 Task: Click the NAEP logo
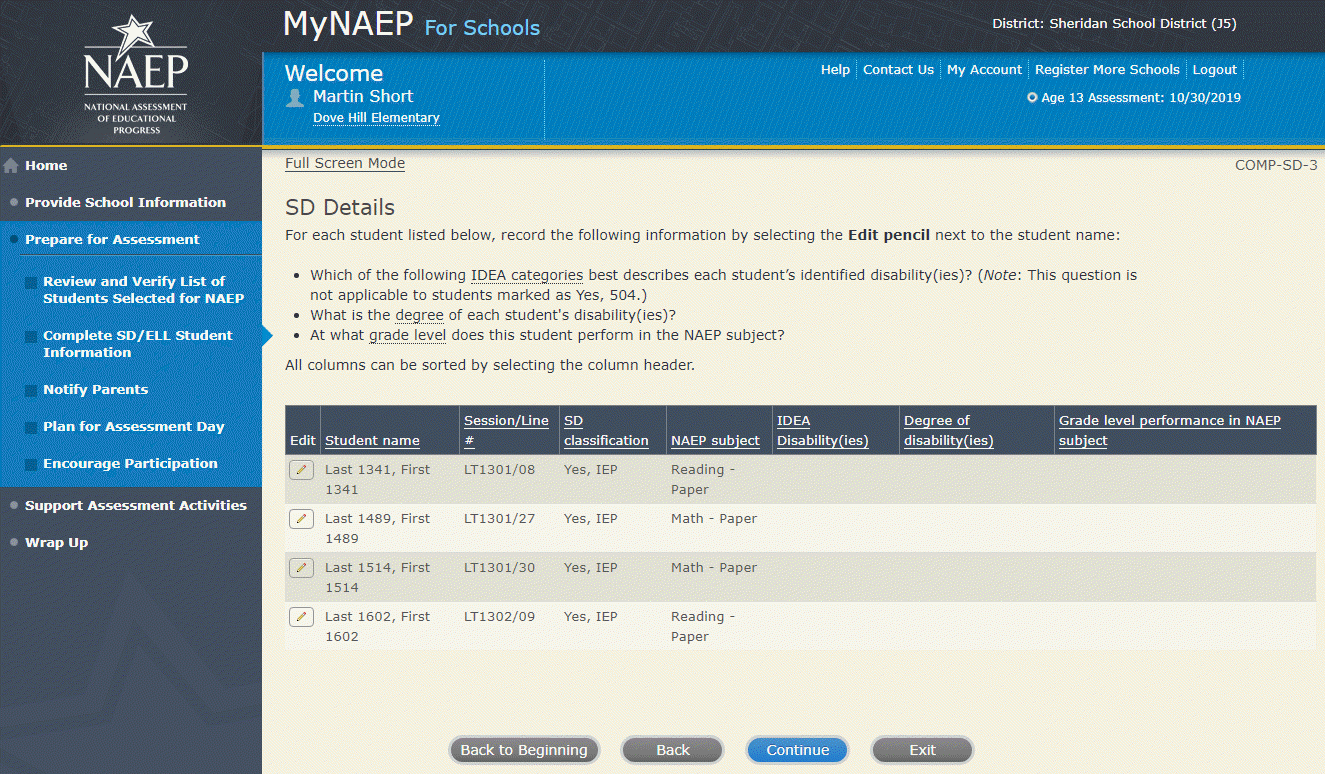click(136, 75)
